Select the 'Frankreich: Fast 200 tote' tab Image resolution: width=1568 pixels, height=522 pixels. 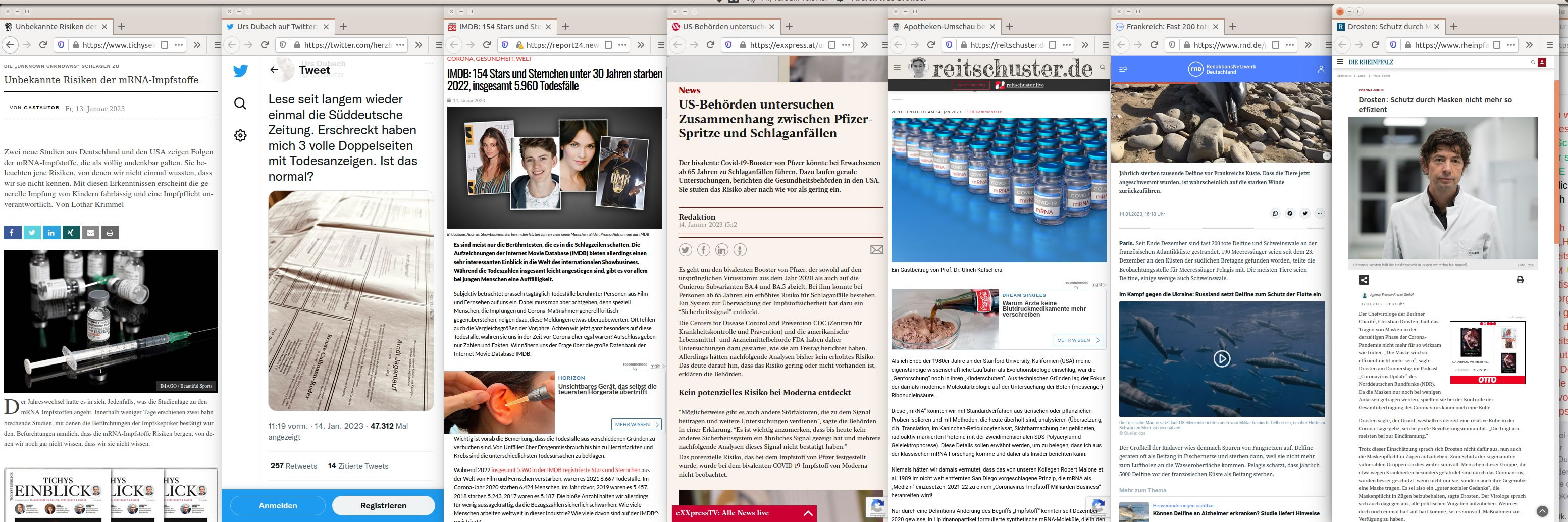pos(1167,27)
